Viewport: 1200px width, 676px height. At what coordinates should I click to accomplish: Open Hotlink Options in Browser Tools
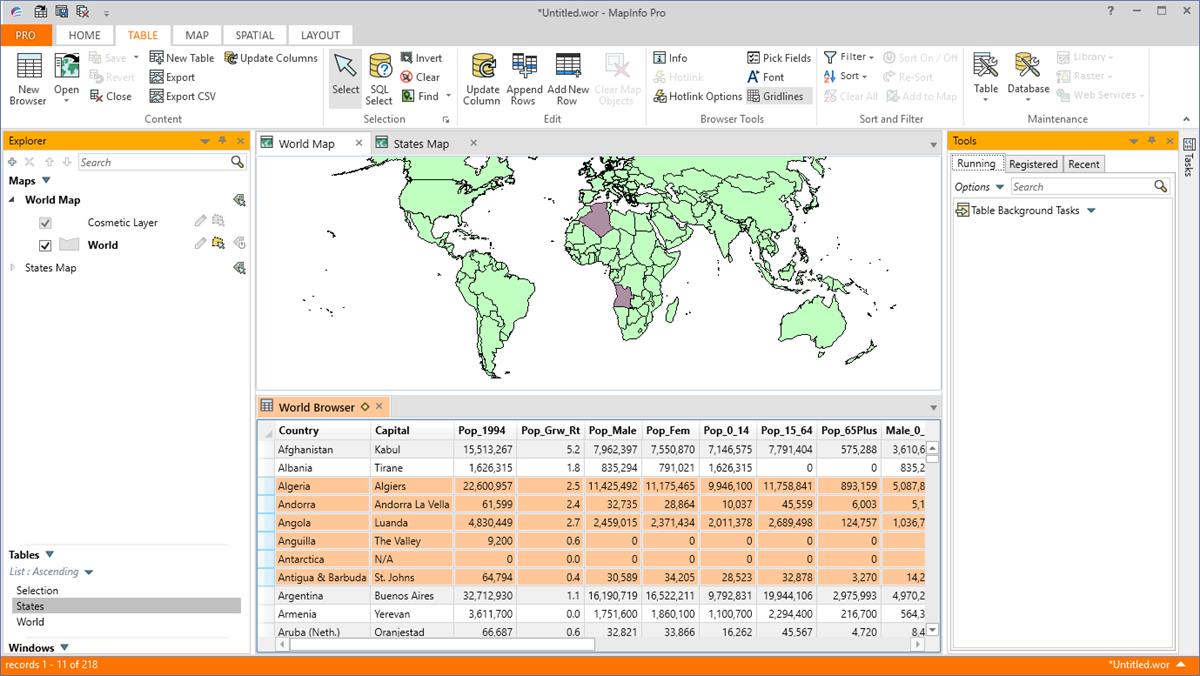[698, 96]
